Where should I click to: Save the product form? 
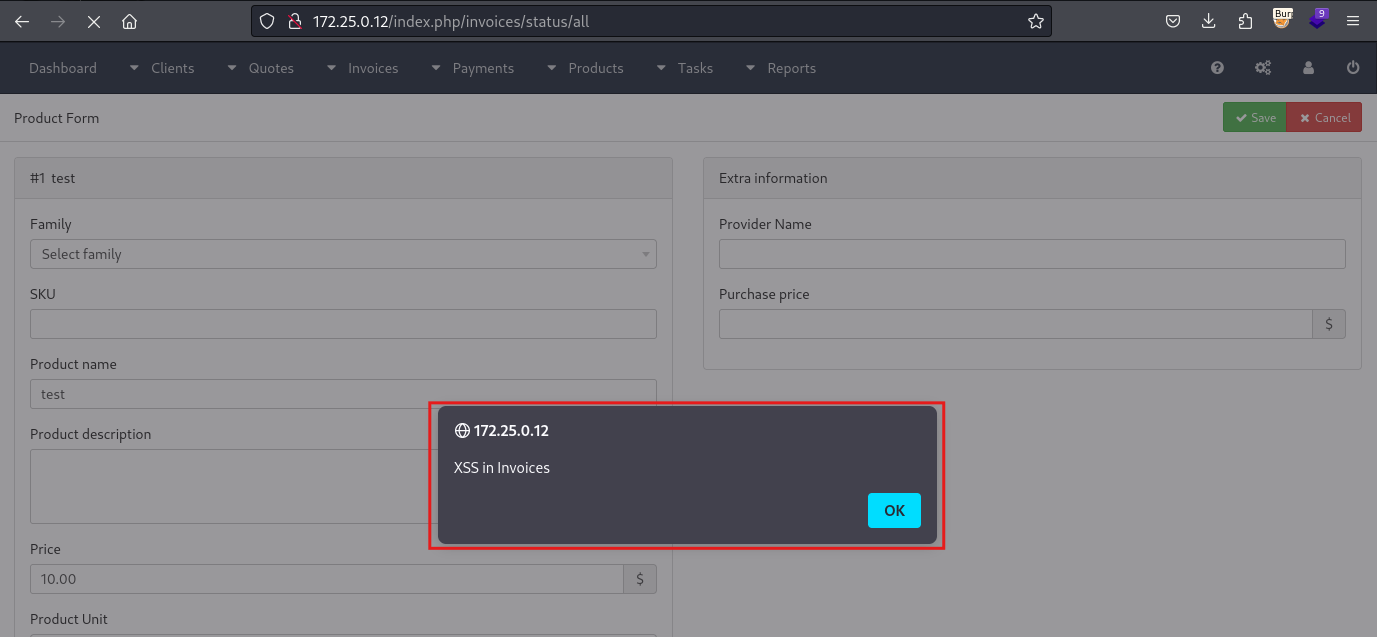[1254, 117]
